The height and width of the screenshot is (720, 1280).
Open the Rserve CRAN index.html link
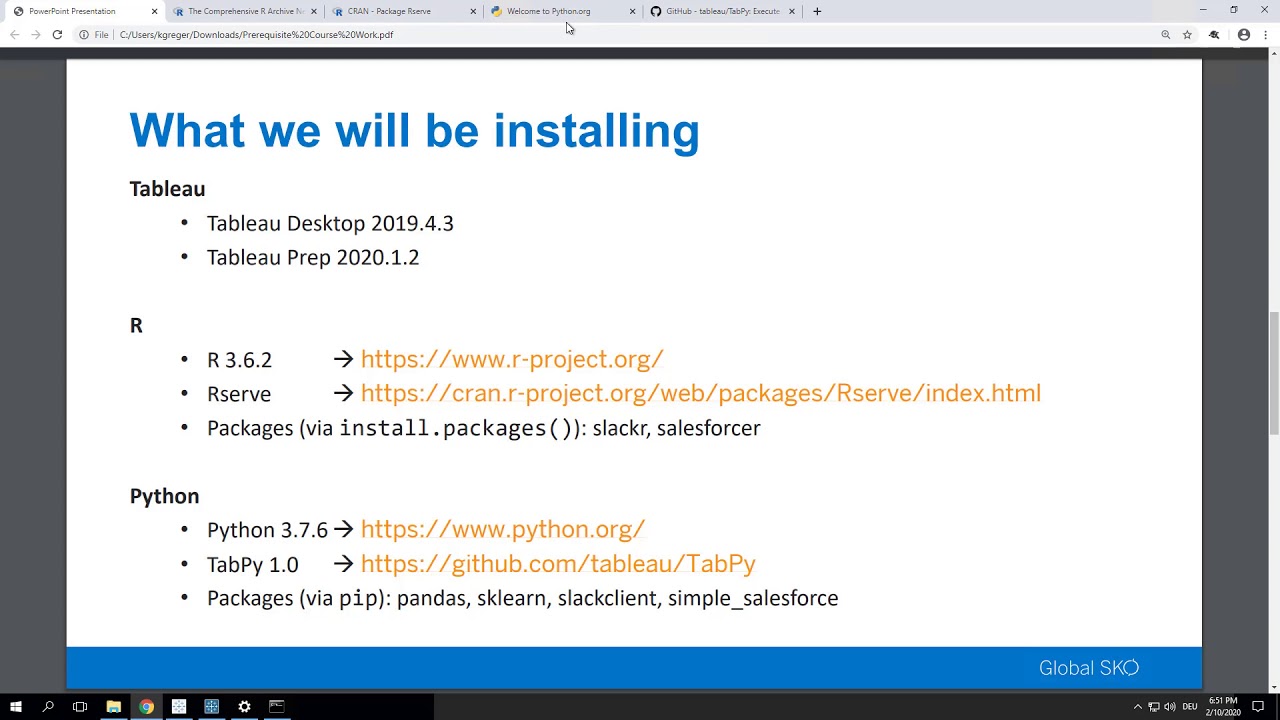[700, 393]
